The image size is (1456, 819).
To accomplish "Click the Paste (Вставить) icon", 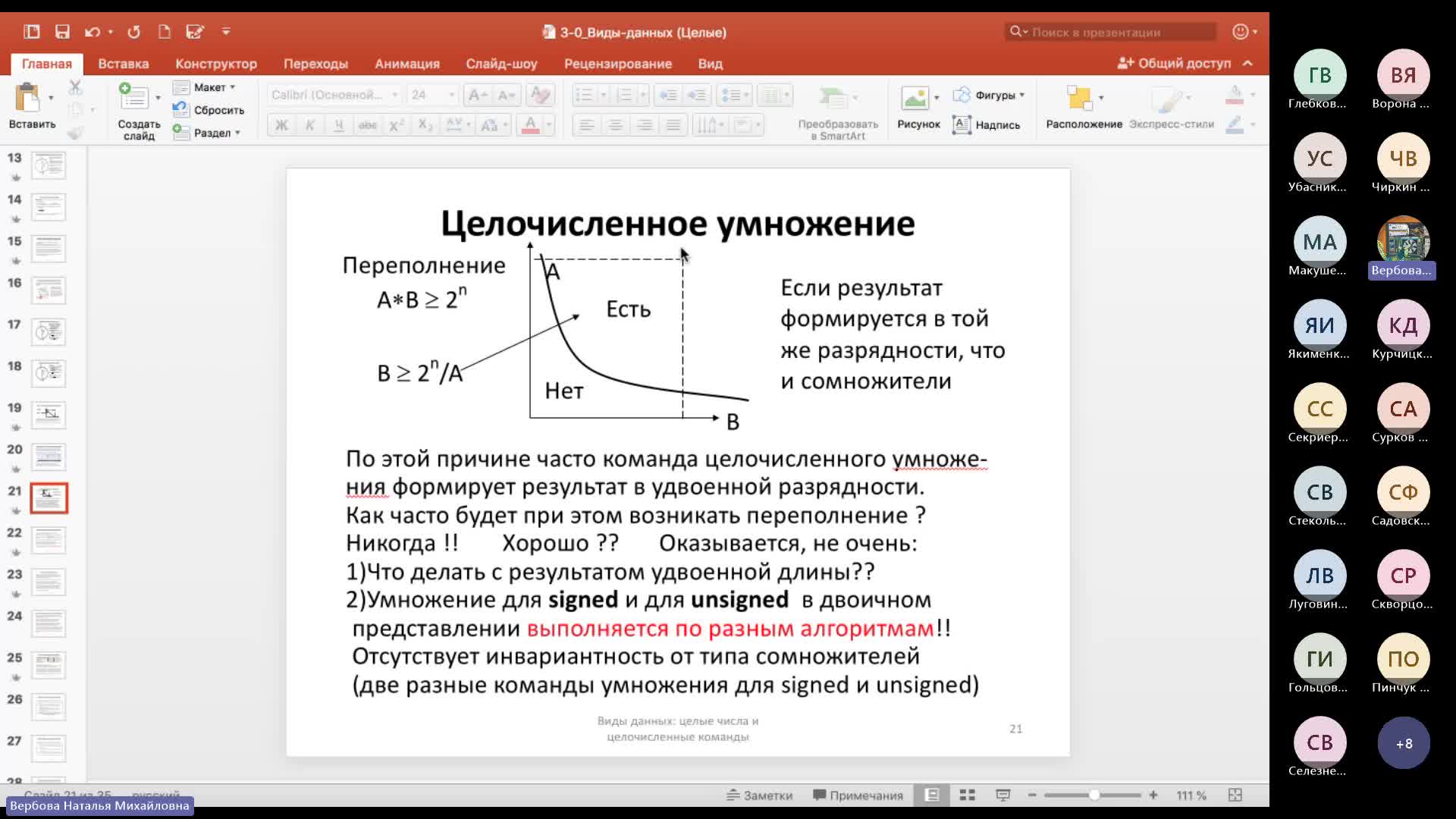I will pyautogui.click(x=27, y=99).
